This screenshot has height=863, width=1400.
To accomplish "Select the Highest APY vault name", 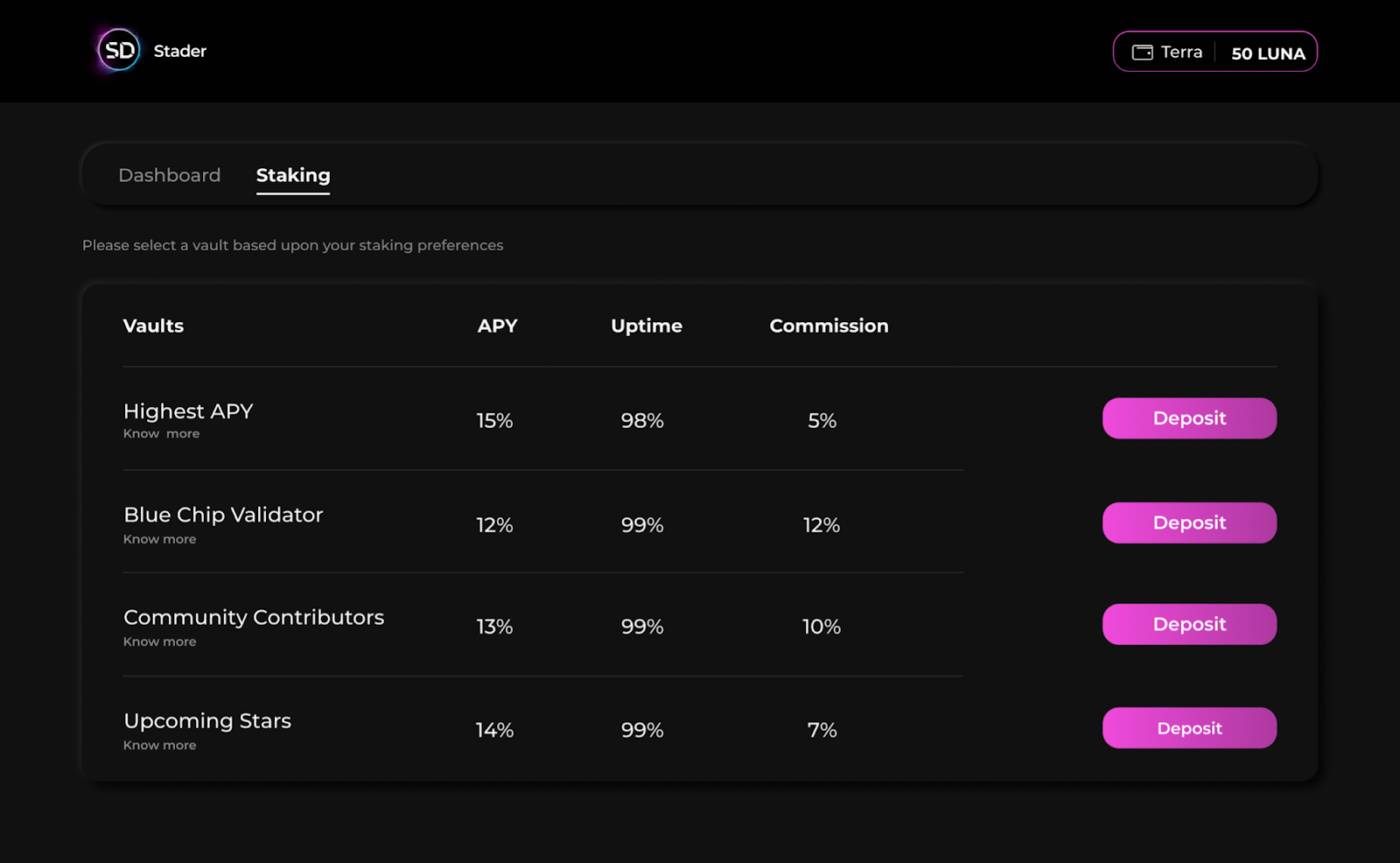I will (188, 411).
